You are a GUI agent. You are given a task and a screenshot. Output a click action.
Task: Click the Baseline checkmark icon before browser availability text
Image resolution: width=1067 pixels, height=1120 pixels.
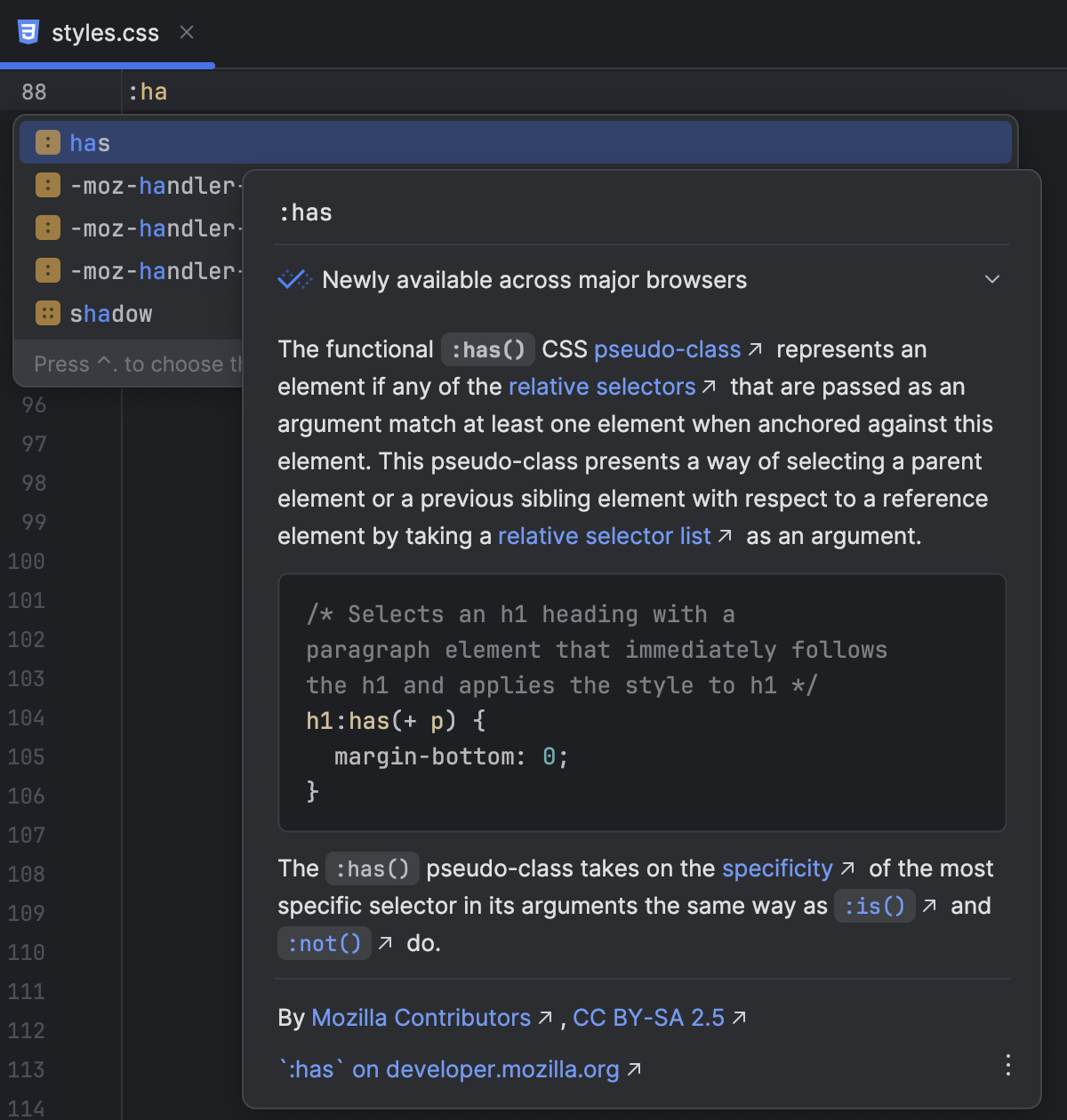click(x=293, y=279)
